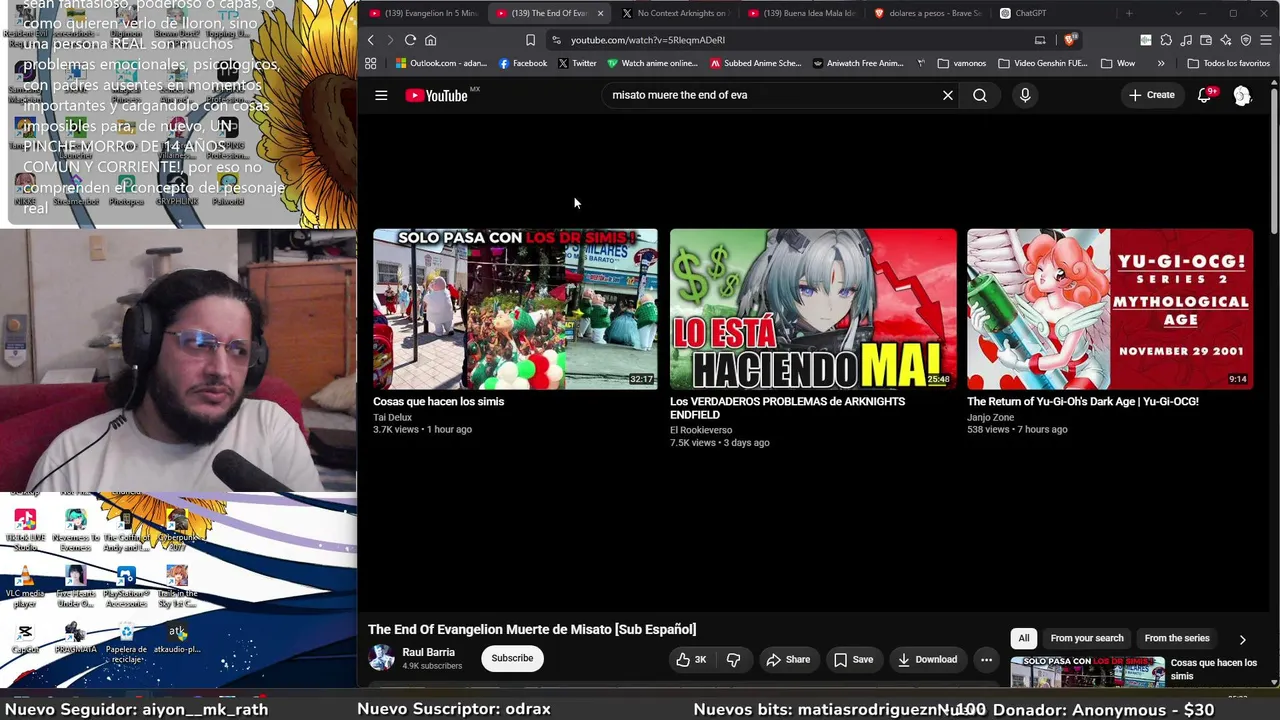The height and width of the screenshot is (720, 1280).
Task: Expand the Wow bookmarks folder
Action: tap(1118, 63)
